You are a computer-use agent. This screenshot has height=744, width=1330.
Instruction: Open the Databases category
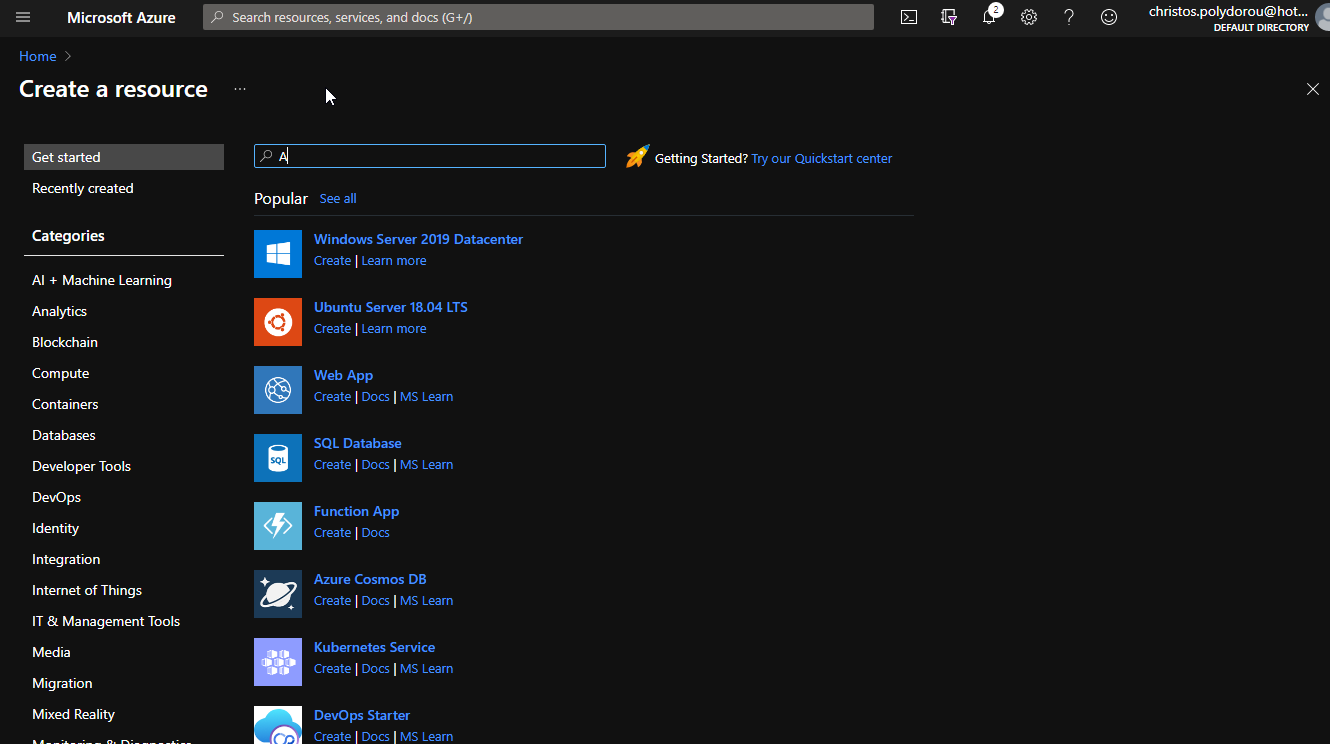click(x=64, y=435)
